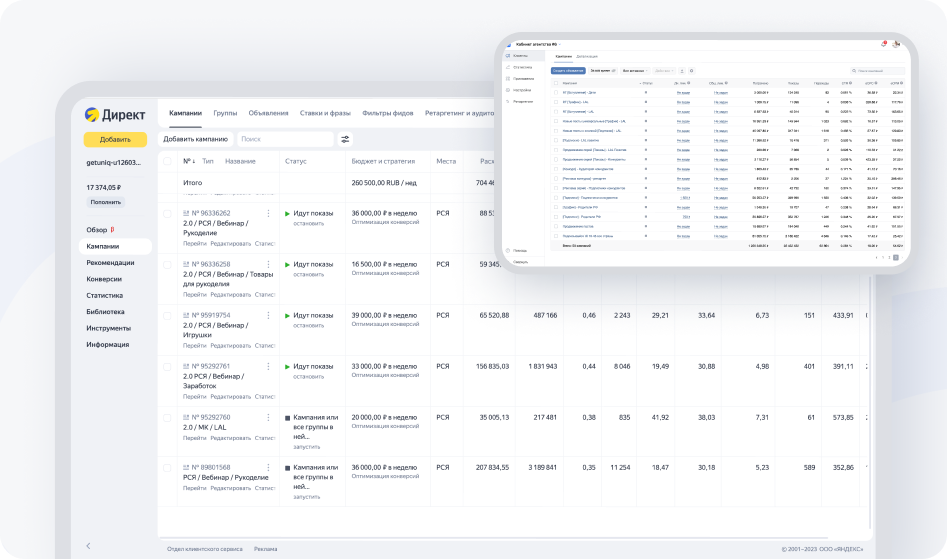Click the gear icon in the agency cabinet toolbar
947x559 pixels.
(x=692, y=71)
